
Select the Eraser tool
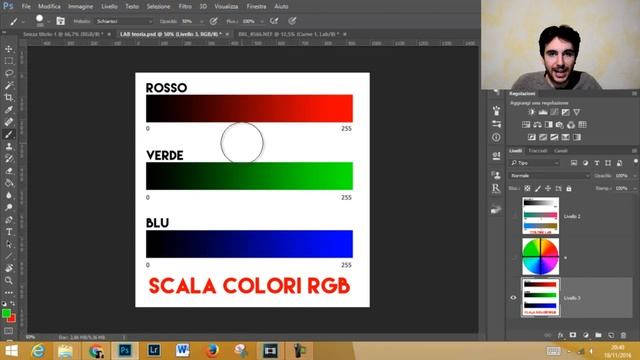pos(9,171)
